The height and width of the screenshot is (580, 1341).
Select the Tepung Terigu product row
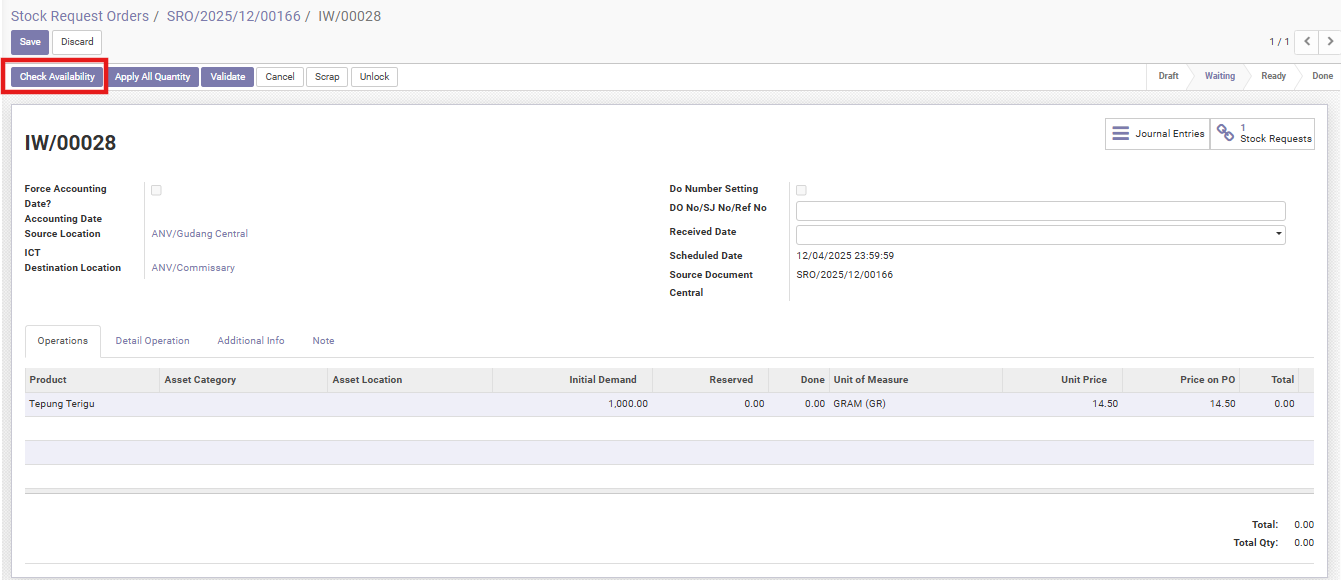coord(63,404)
